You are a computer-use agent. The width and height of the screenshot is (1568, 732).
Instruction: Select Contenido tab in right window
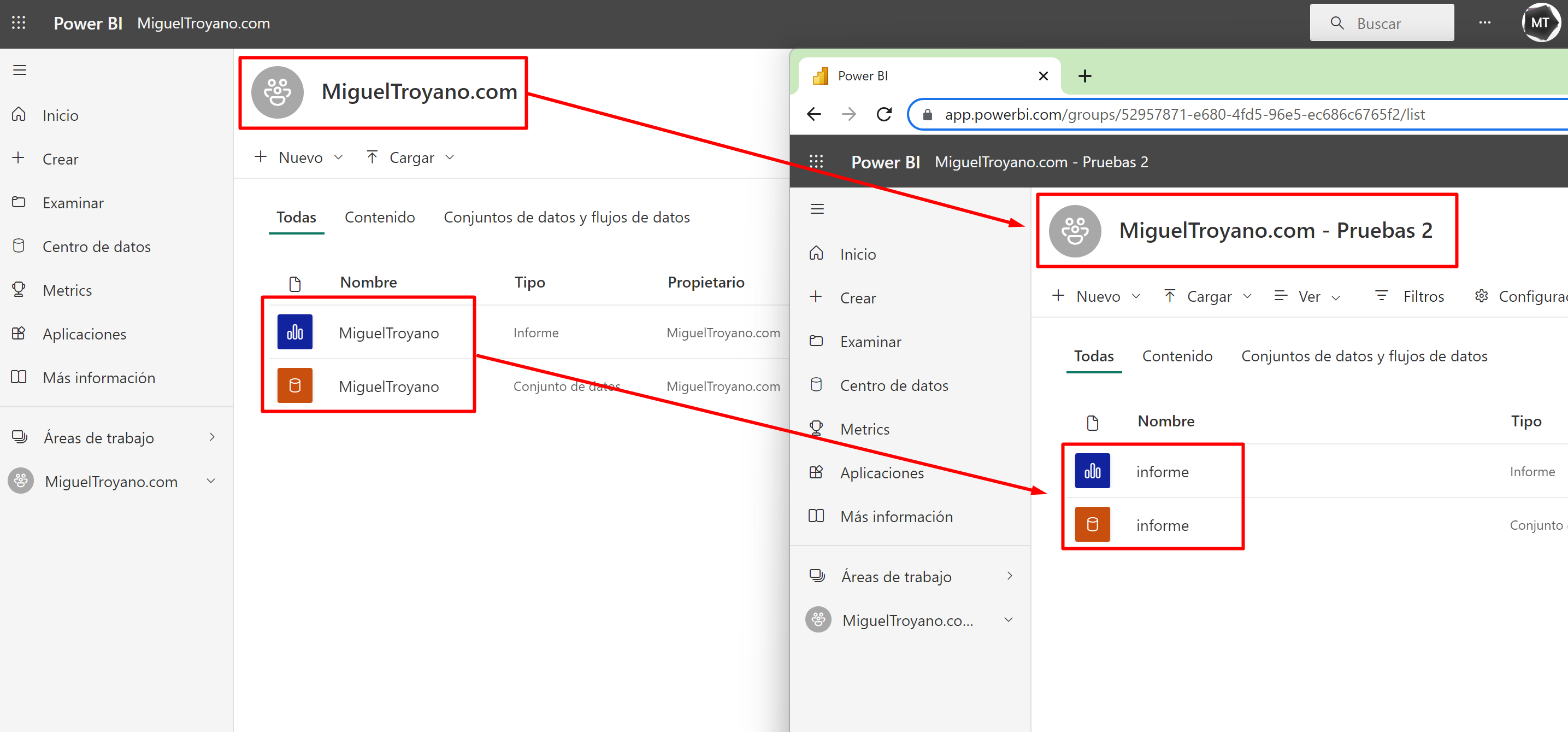(1177, 356)
